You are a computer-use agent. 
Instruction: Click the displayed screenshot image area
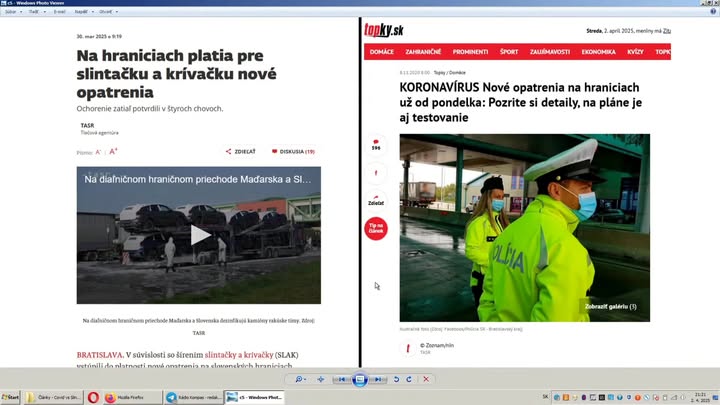click(x=360, y=190)
